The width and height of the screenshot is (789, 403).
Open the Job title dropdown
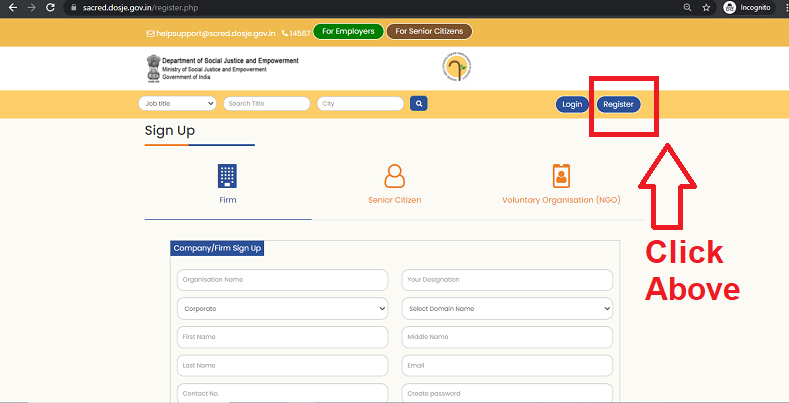coord(177,104)
